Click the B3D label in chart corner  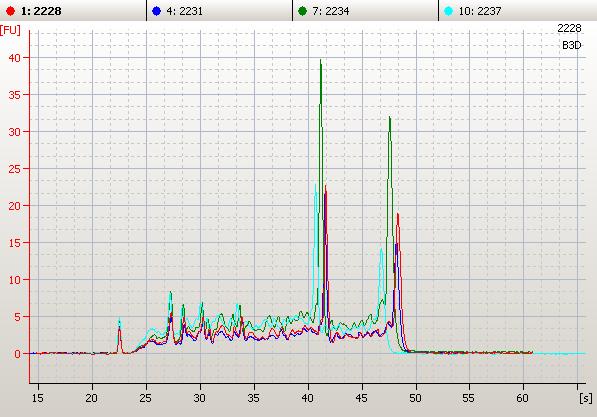[571, 45]
